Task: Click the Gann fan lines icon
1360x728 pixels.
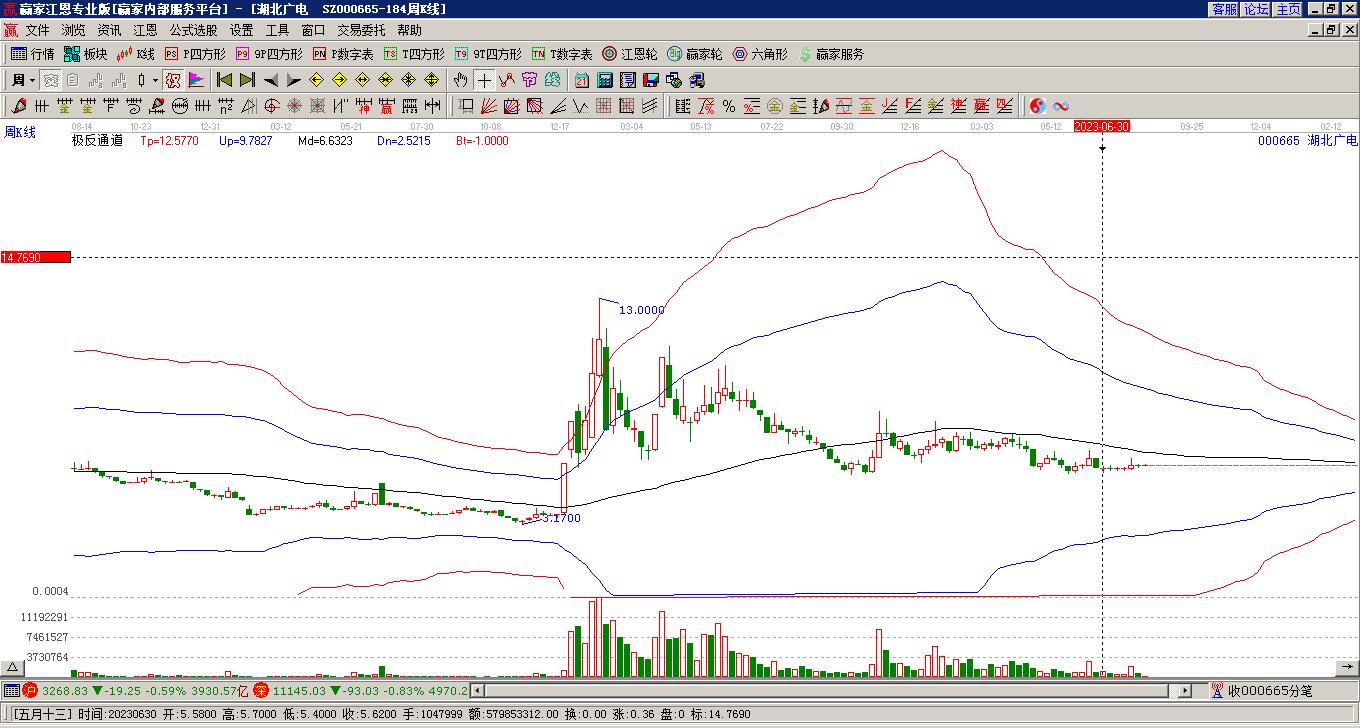Action: pyautogui.click(x=489, y=106)
